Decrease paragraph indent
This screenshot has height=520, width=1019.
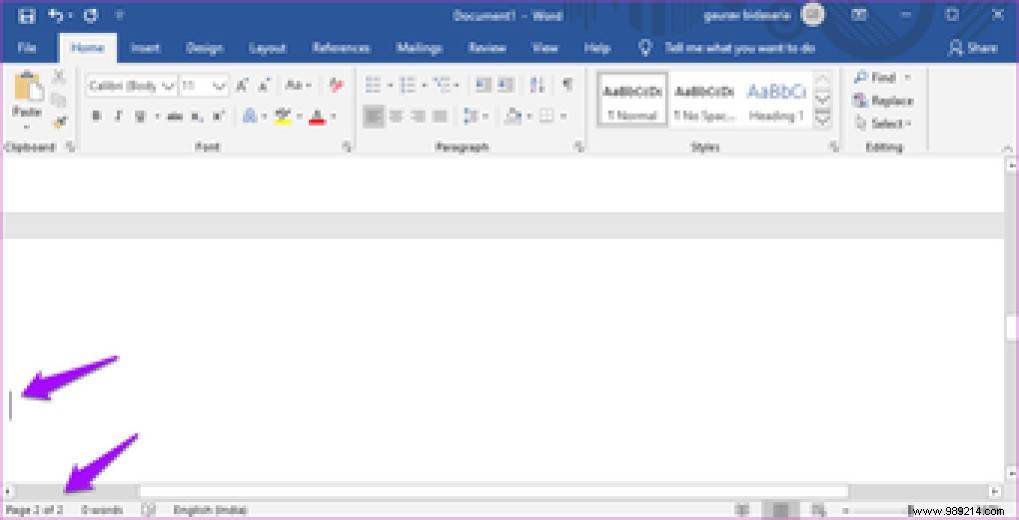[x=483, y=84]
